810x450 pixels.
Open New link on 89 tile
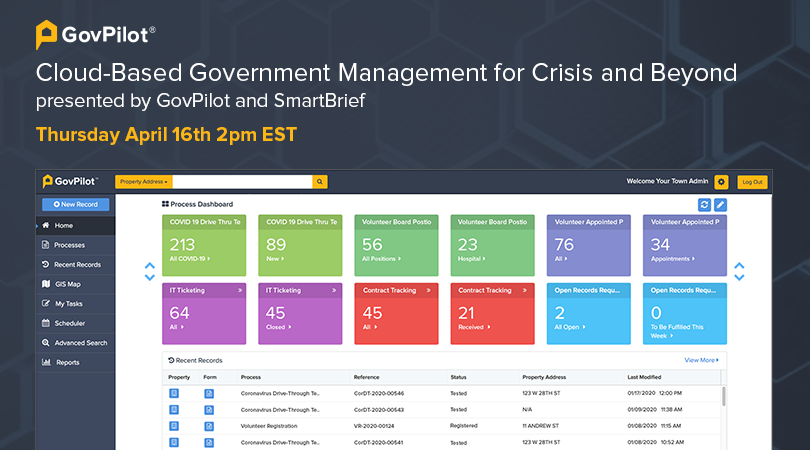(x=275, y=259)
